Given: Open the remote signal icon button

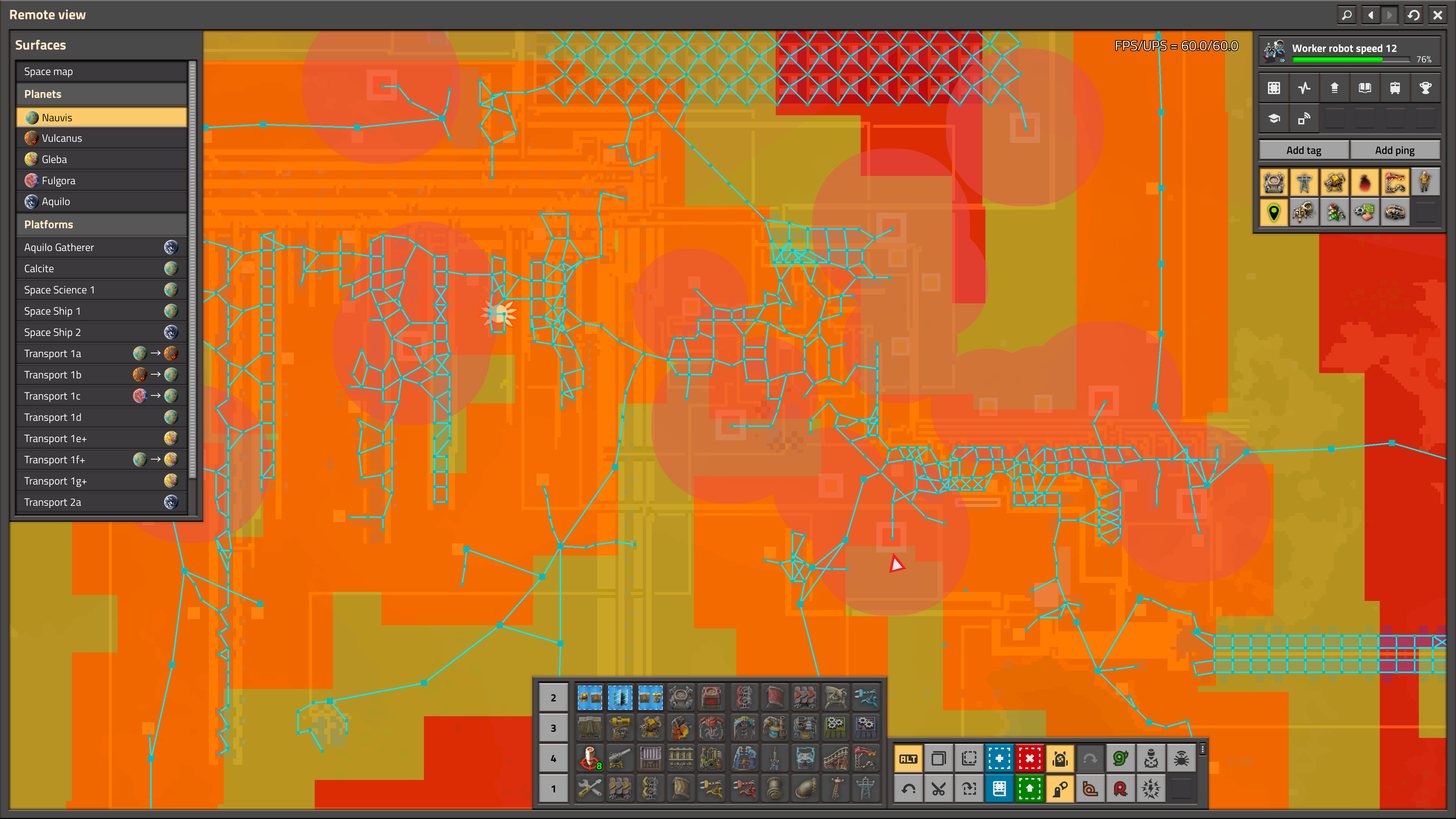Looking at the screenshot, I should click(x=1304, y=118).
